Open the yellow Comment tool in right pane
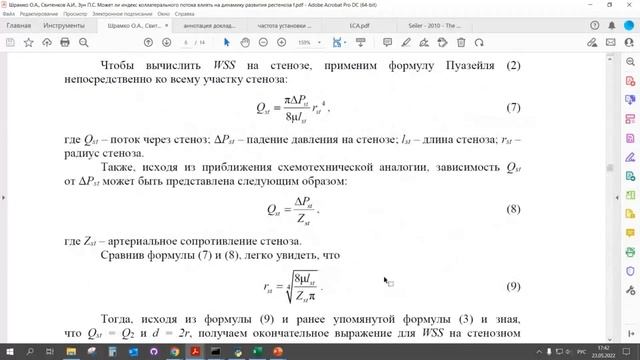 coord(630,233)
